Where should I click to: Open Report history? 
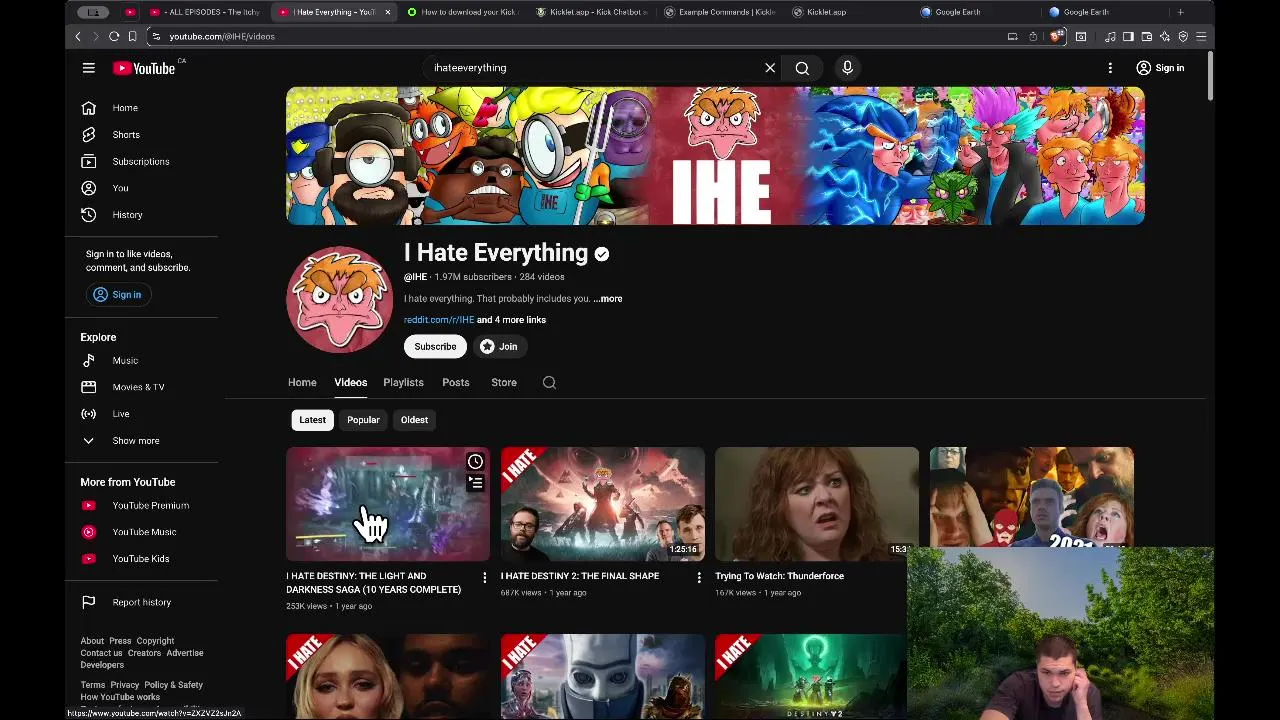point(141,602)
